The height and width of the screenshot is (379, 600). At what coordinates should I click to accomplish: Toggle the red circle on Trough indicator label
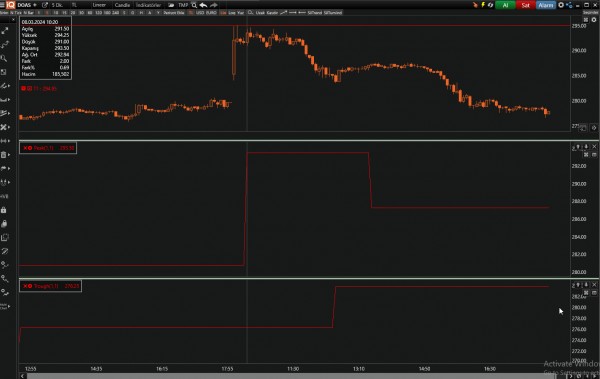coord(30,286)
